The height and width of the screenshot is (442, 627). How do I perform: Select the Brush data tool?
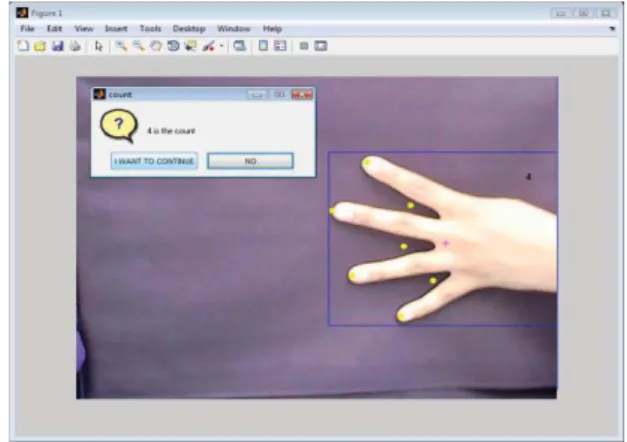point(208,46)
